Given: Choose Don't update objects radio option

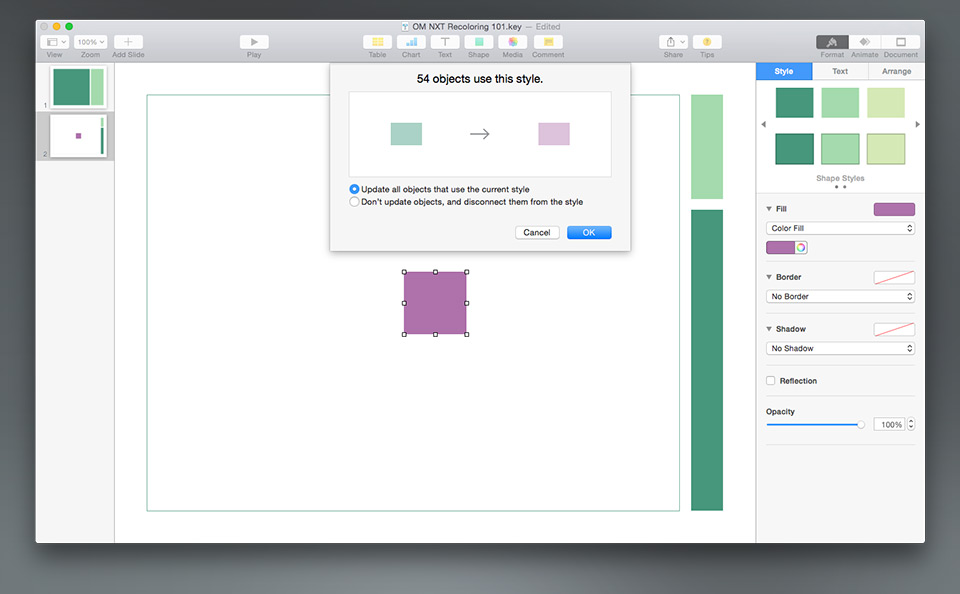Looking at the screenshot, I should point(354,202).
